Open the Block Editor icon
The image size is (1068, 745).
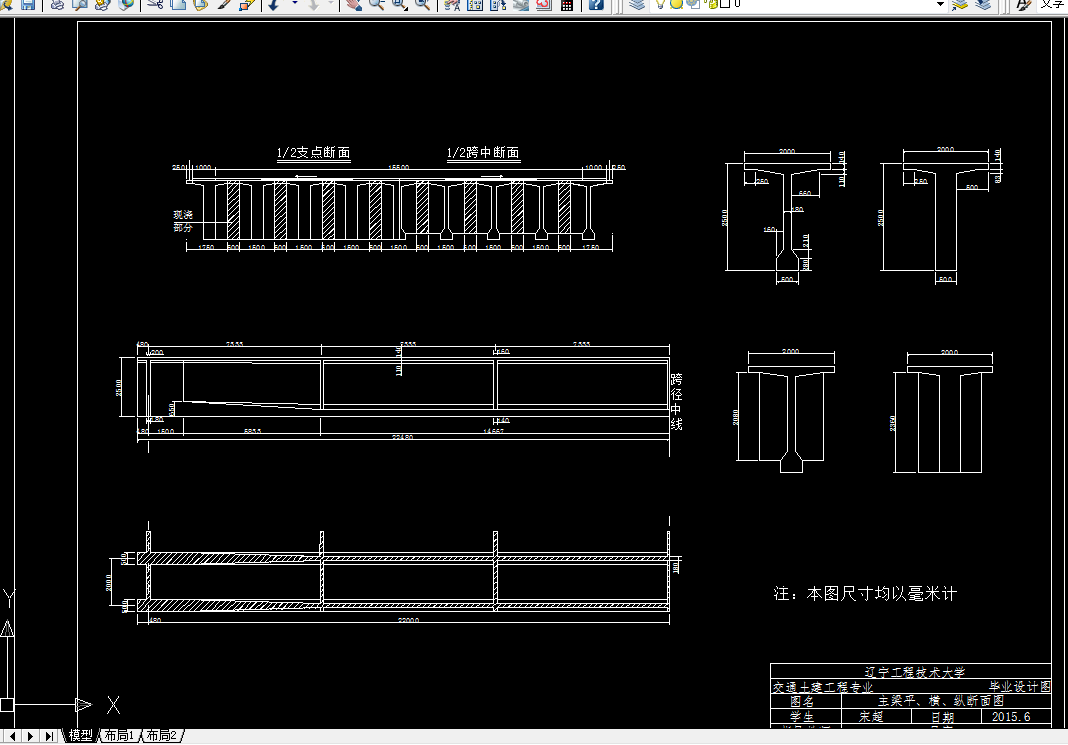click(x=246, y=5)
